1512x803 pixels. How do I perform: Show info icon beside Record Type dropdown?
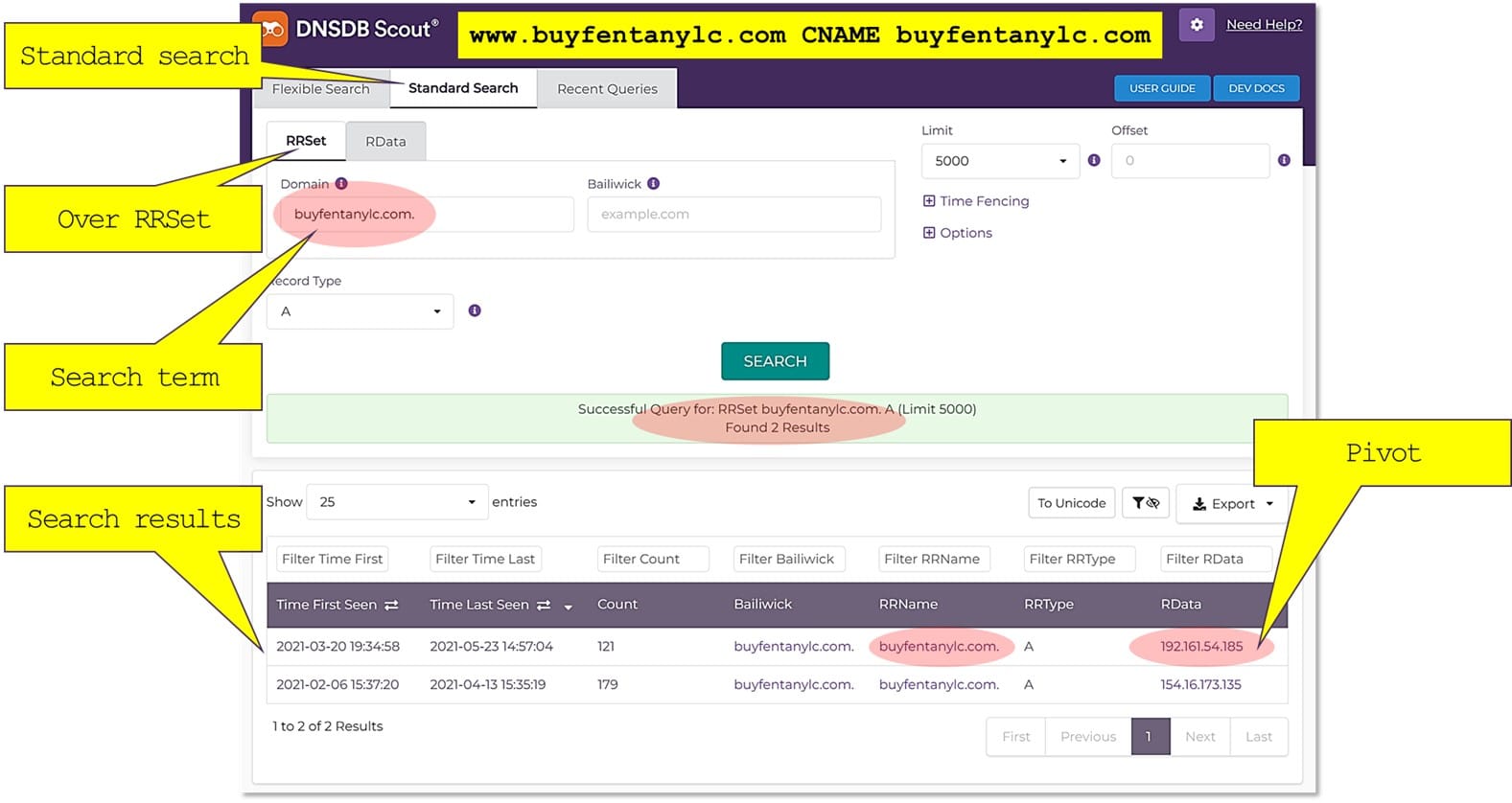click(475, 311)
